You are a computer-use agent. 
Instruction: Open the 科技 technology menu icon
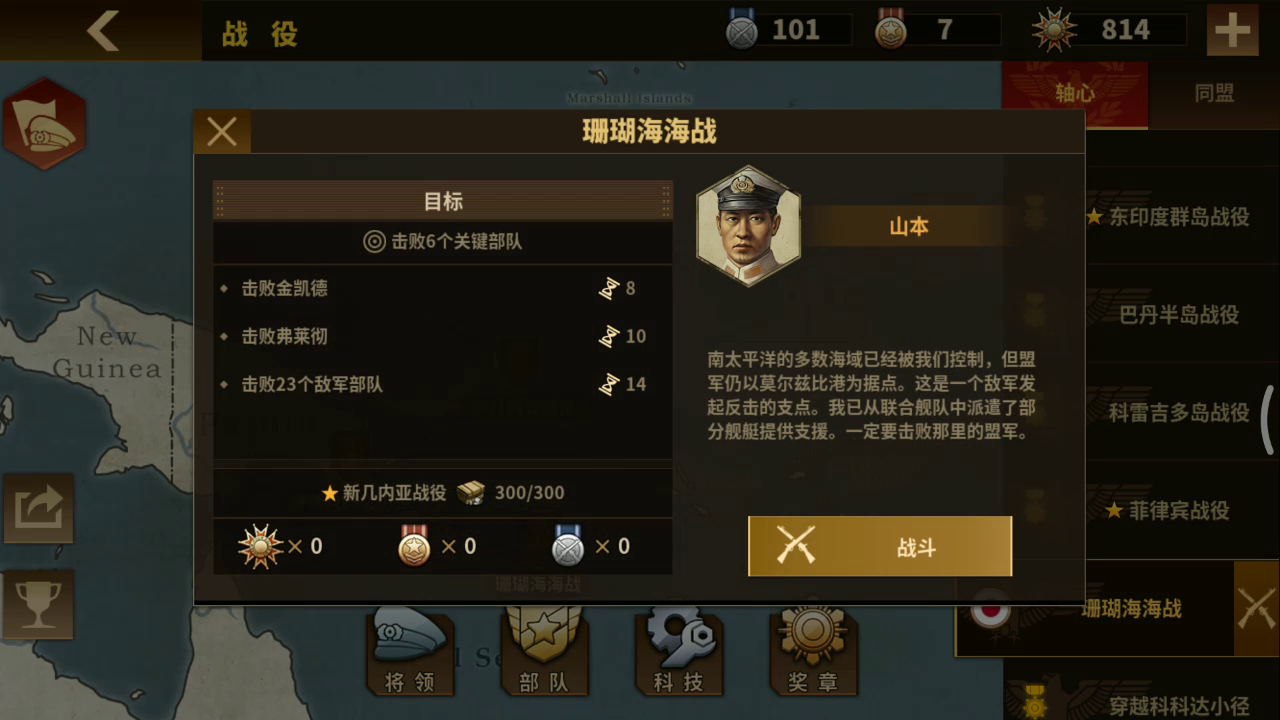[678, 653]
